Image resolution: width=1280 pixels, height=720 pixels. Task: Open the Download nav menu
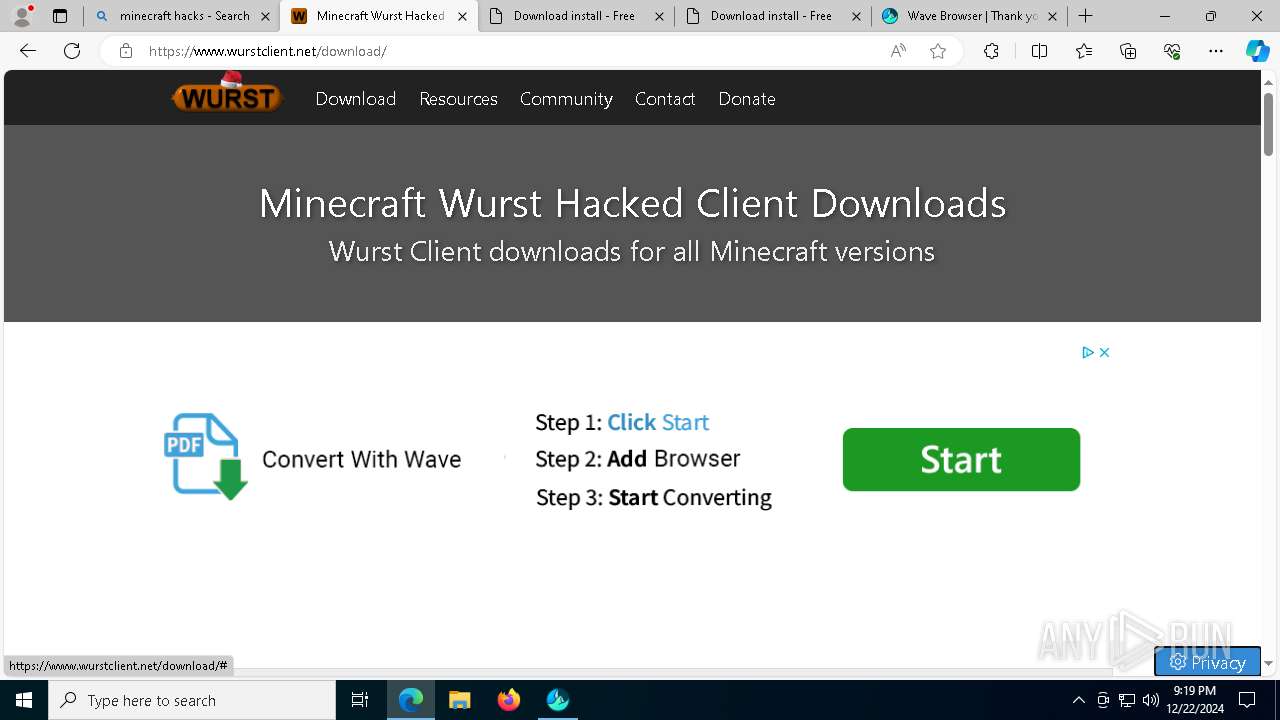point(356,98)
